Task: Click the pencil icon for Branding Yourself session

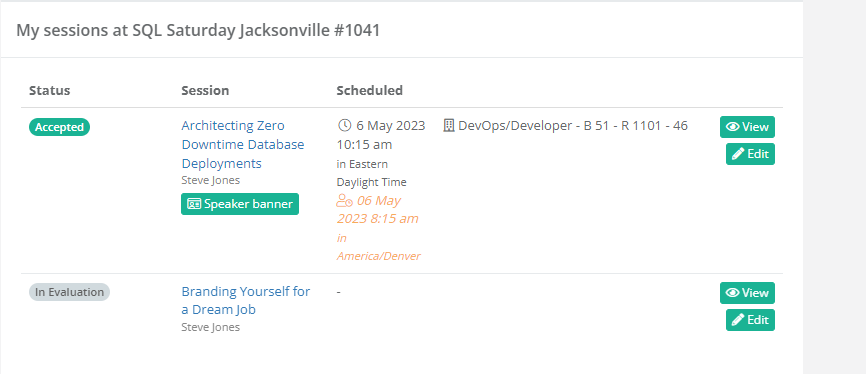Action: 738,320
